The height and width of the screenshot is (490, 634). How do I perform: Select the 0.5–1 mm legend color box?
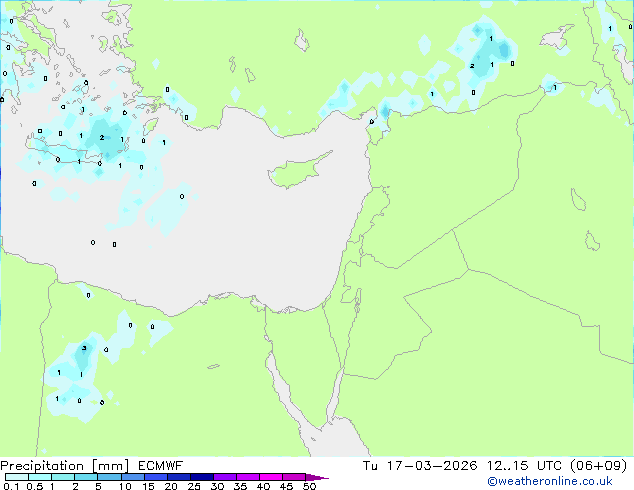tap(40, 477)
